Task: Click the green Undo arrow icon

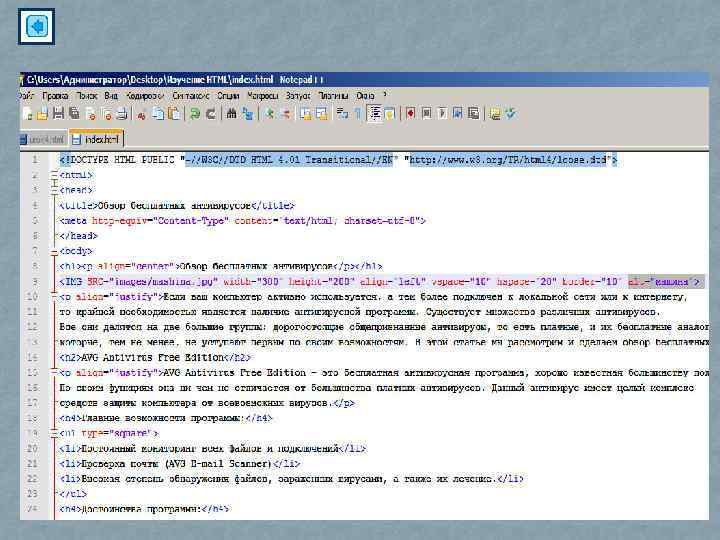Action: click(x=195, y=113)
